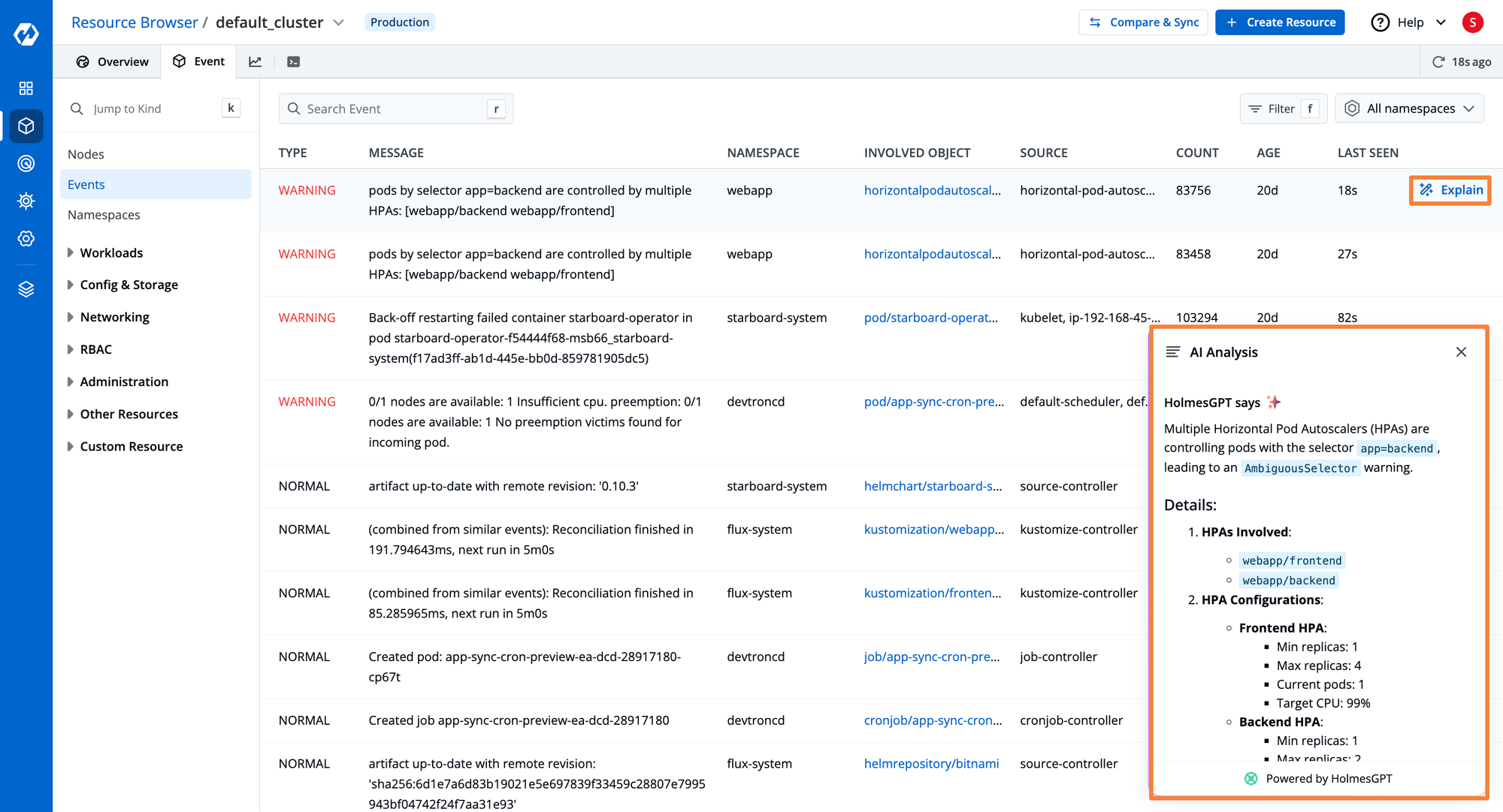
Task: Click the webapp/frontend HPA link
Action: tap(1290, 560)
